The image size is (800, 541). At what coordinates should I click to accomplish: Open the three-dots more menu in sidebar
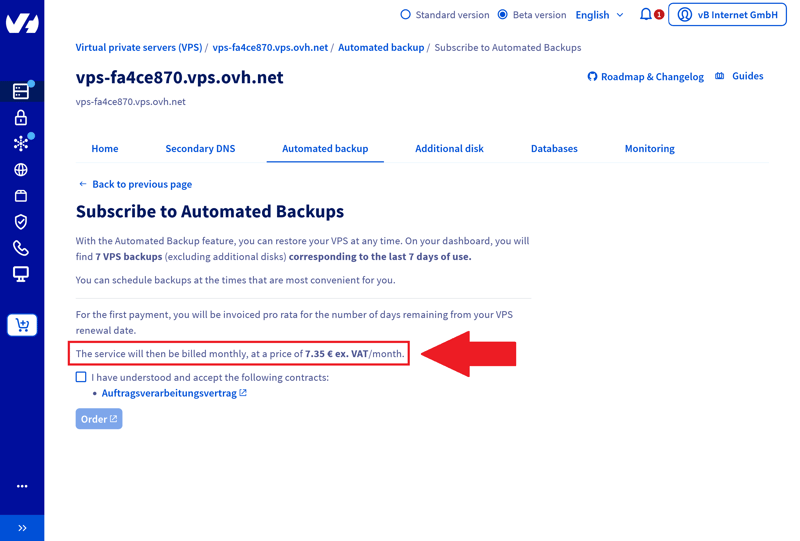click(22, 486)
